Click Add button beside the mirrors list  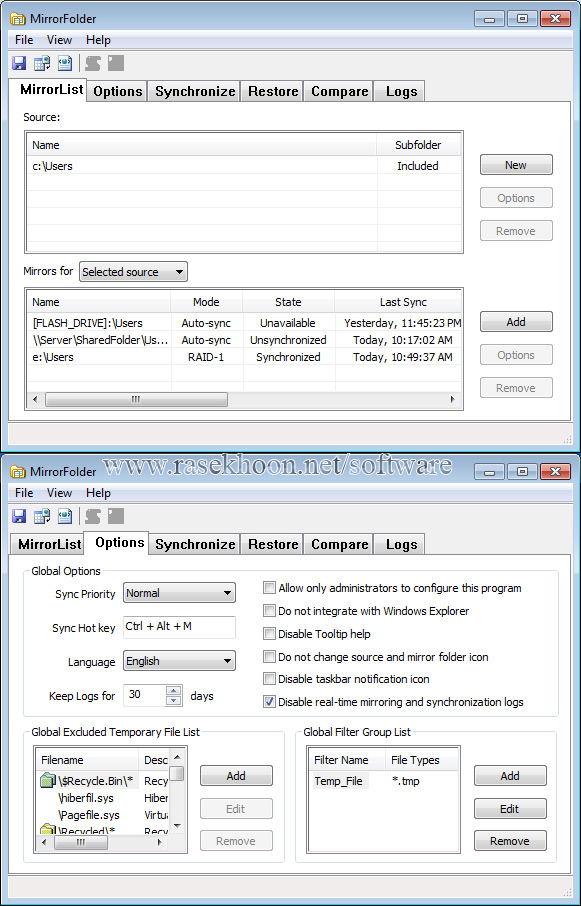point(516,322)
